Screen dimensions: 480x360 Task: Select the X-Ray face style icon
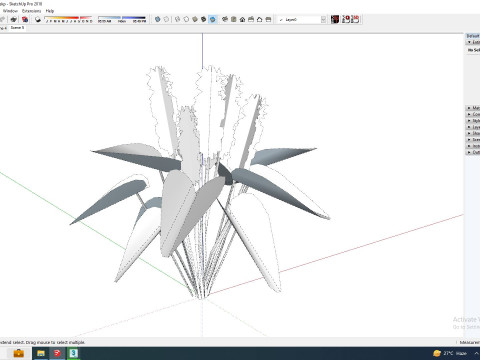click(158, 19)
